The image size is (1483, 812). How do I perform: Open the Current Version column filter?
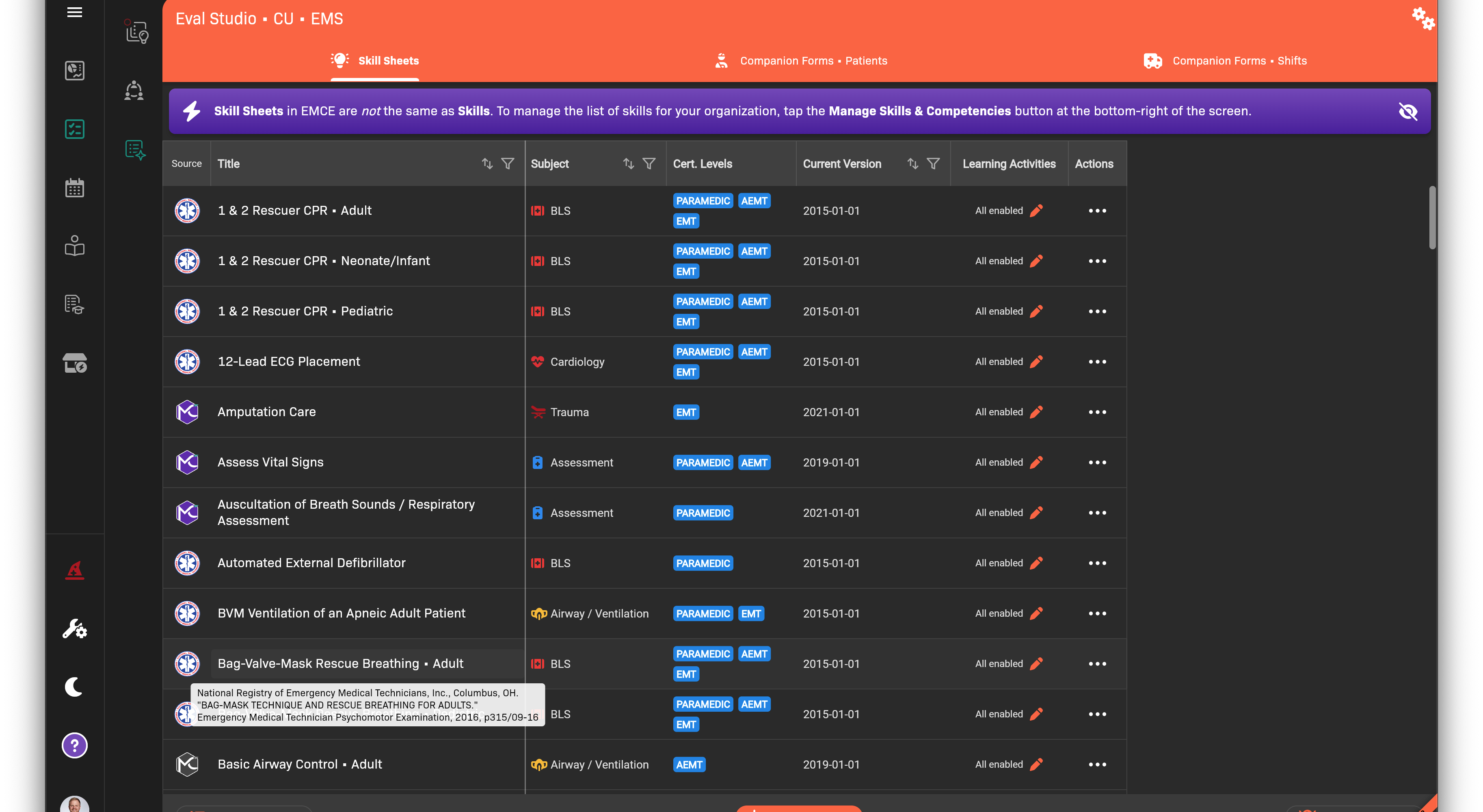click(933, 164)
